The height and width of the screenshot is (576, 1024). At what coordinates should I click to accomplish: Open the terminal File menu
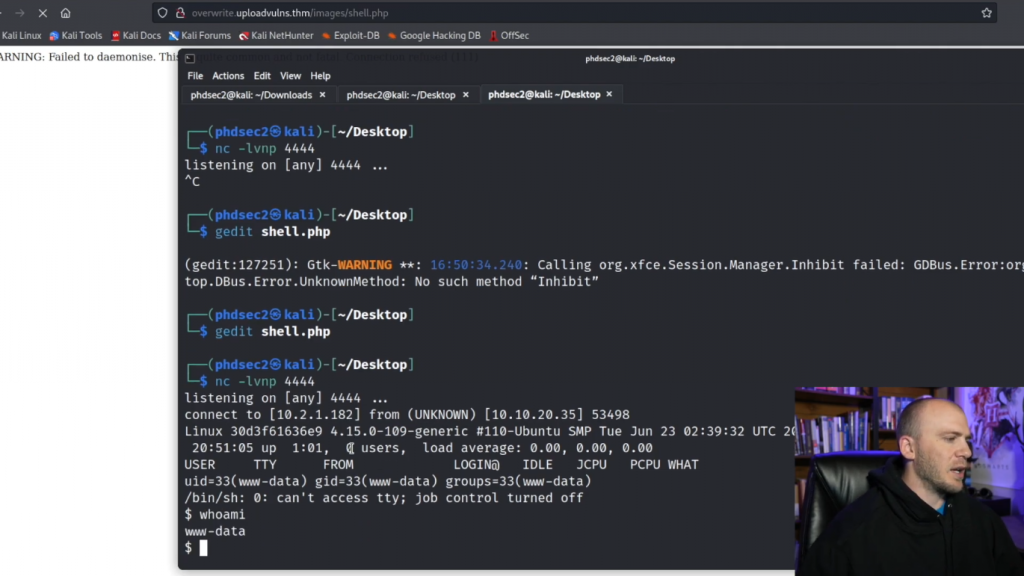click(195, 76)
